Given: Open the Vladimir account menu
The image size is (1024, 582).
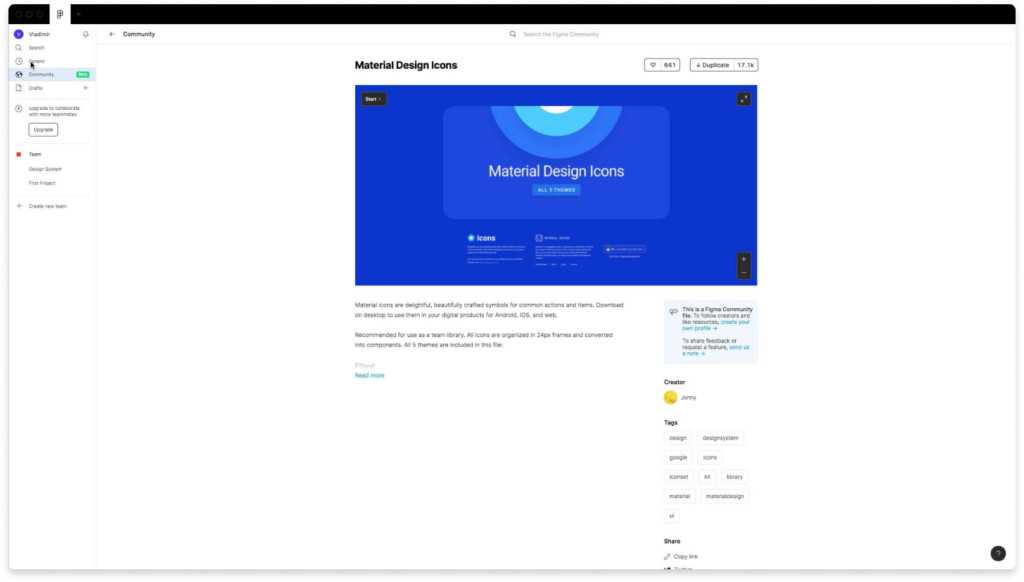Looking at the screenshot, I should pos(38,34).
